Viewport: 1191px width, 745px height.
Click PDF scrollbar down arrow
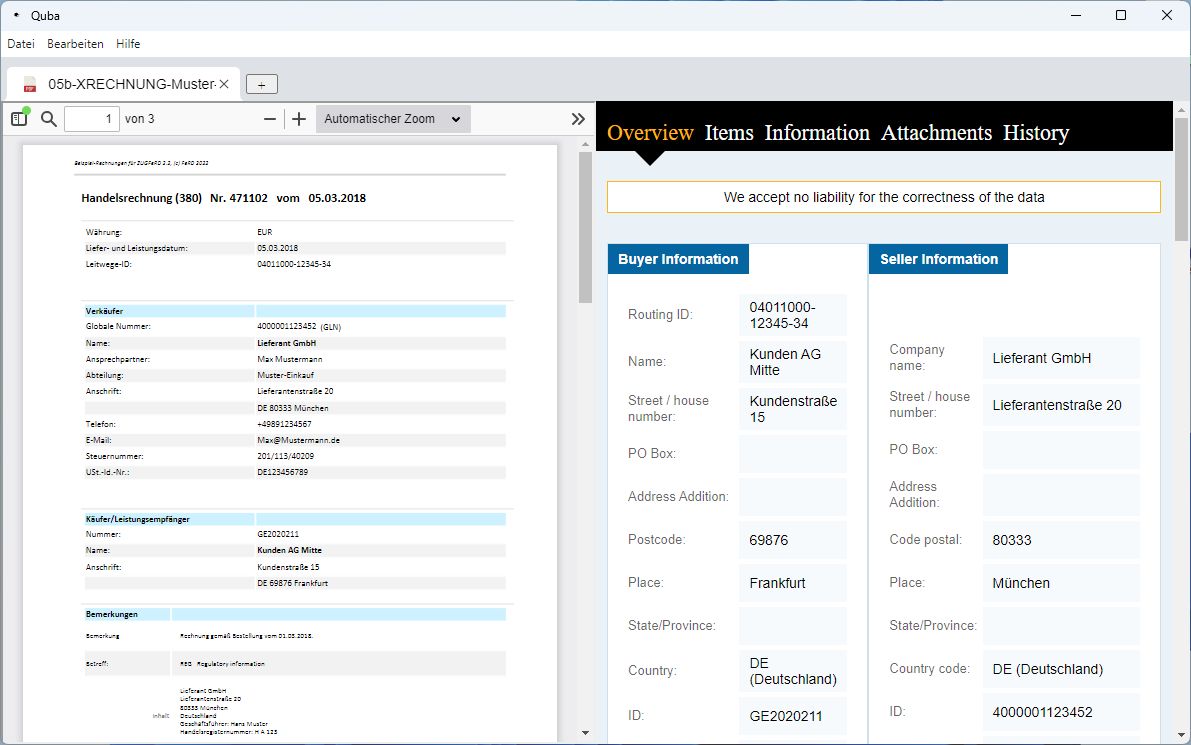[585, 734]
